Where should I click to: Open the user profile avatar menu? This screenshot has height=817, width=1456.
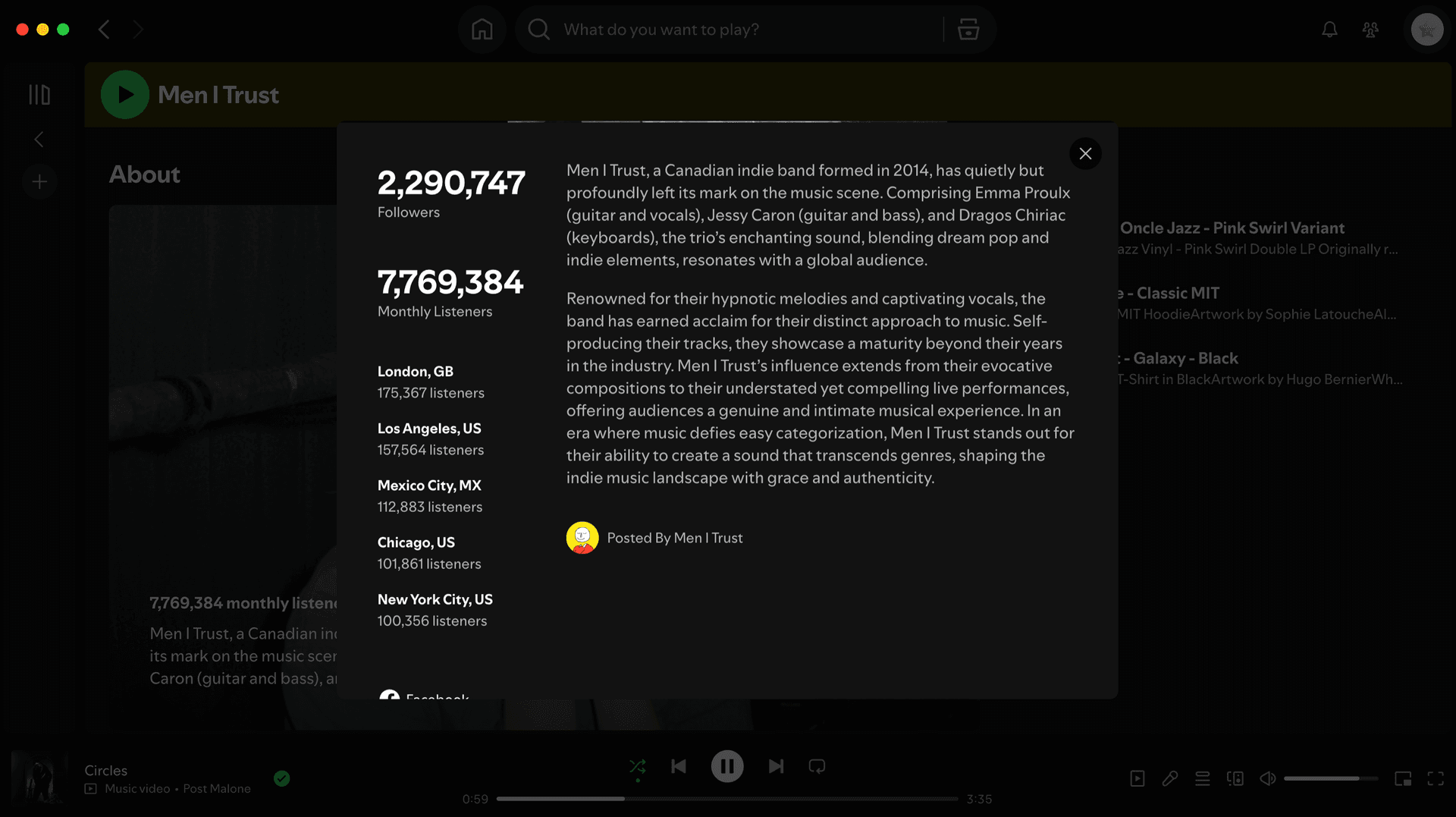(1427, 30)
